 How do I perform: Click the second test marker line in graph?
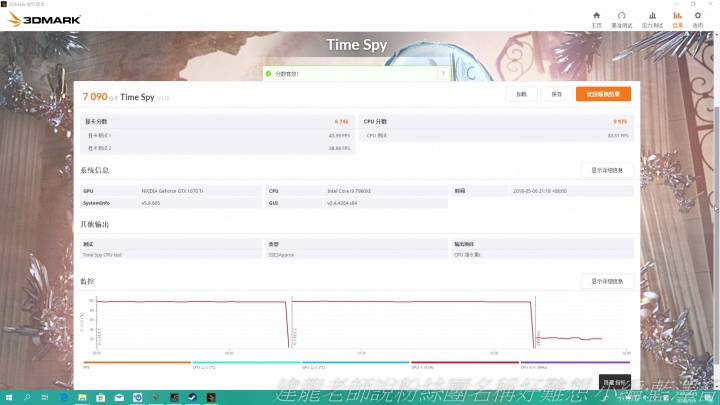(x=292, y=324)
